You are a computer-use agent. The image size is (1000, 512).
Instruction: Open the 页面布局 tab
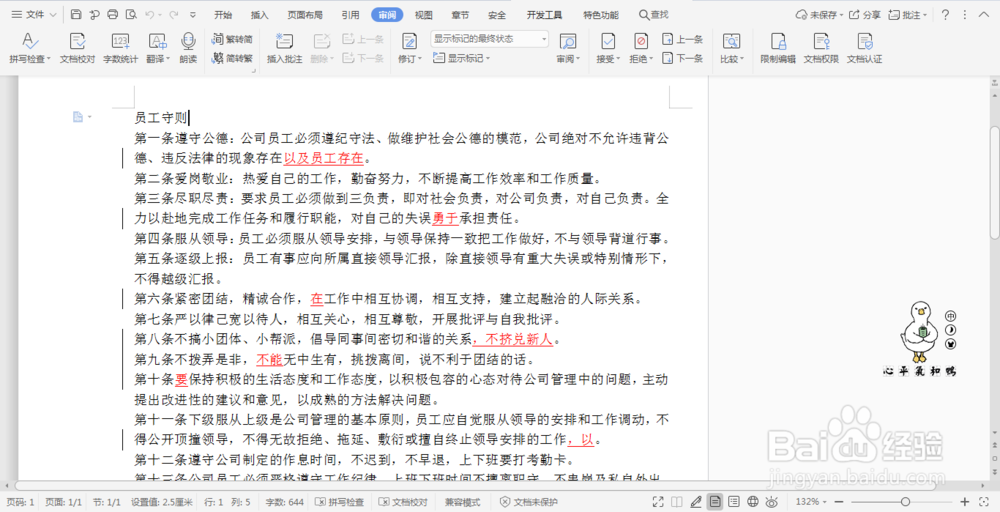(x=305, y=15)
